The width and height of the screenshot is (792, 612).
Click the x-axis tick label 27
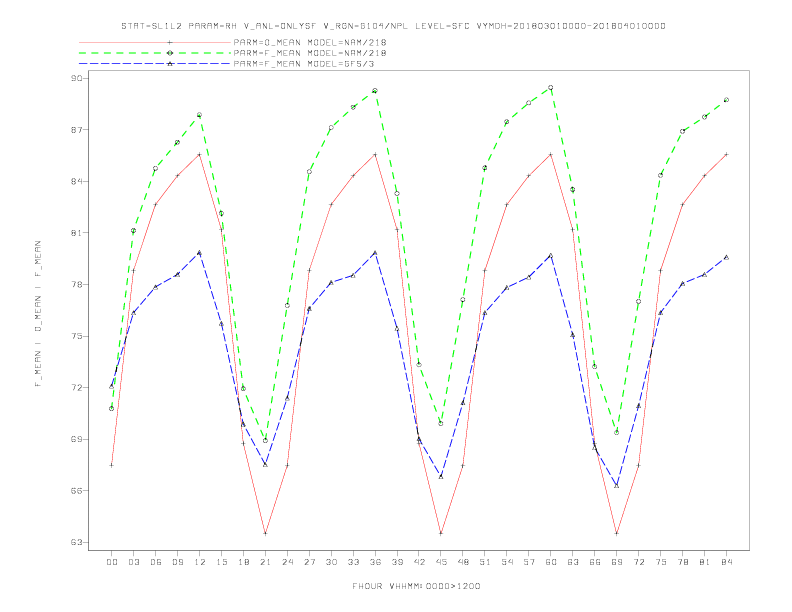(309, 562)
